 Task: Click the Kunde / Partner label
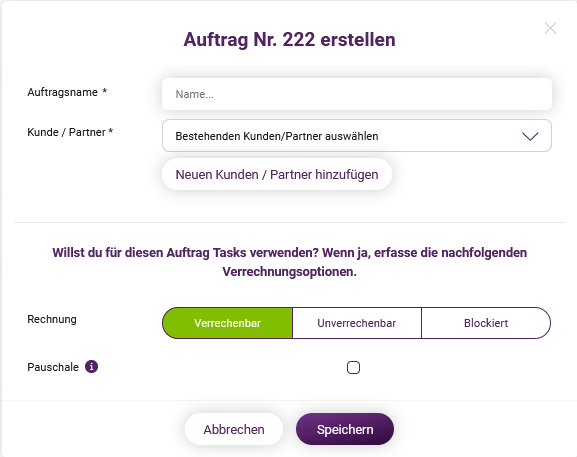click(x=70, y=132)
